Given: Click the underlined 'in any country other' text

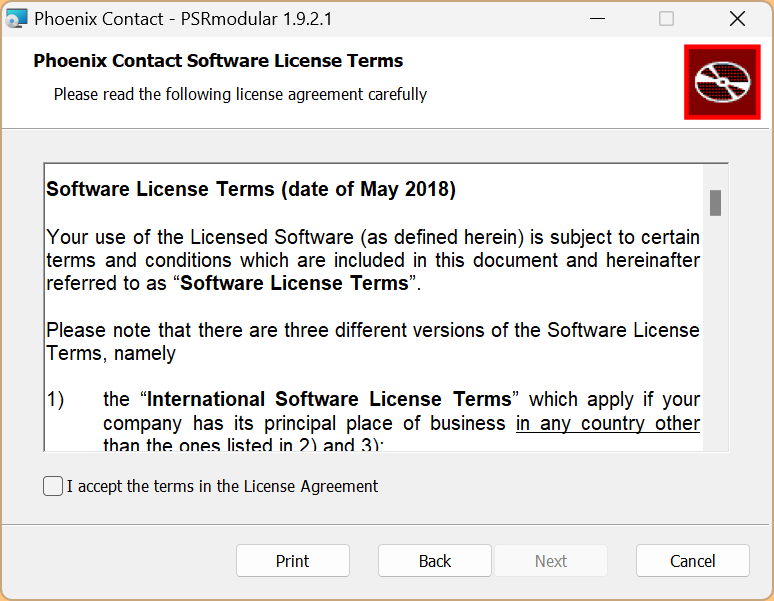Looking at the screenshot, I should click(608, 423).
